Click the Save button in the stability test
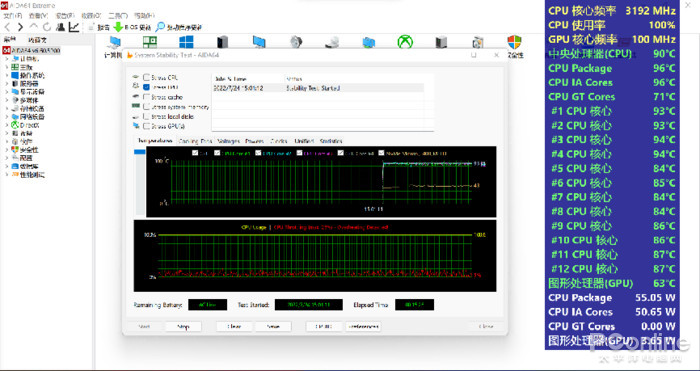700x371 pixels. (x=273, y=327)
